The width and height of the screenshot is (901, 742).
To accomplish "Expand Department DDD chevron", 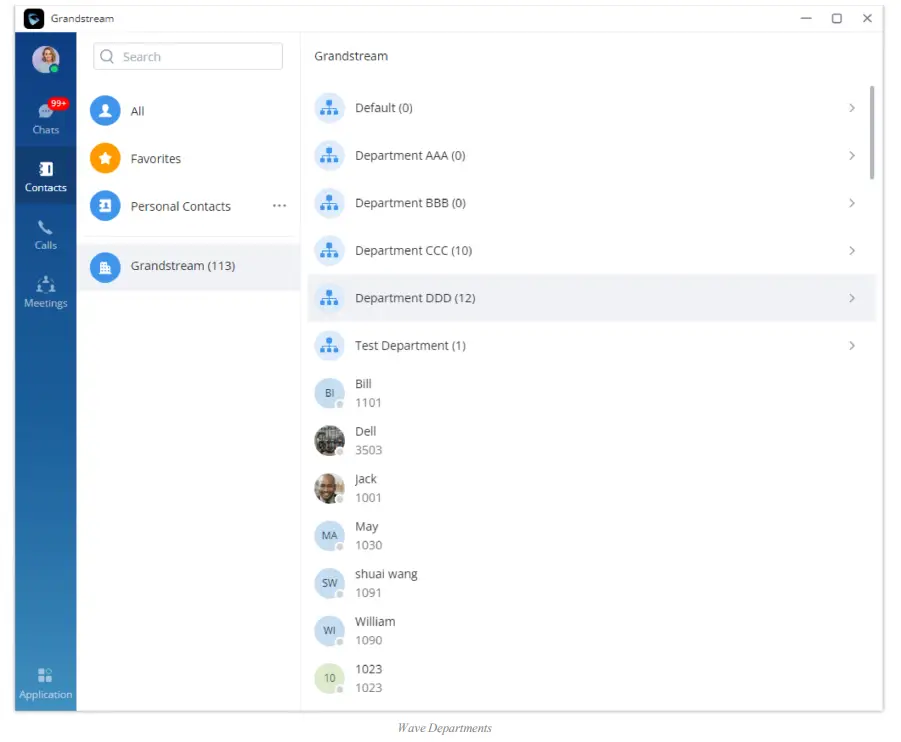I will (x=852, y=298).
